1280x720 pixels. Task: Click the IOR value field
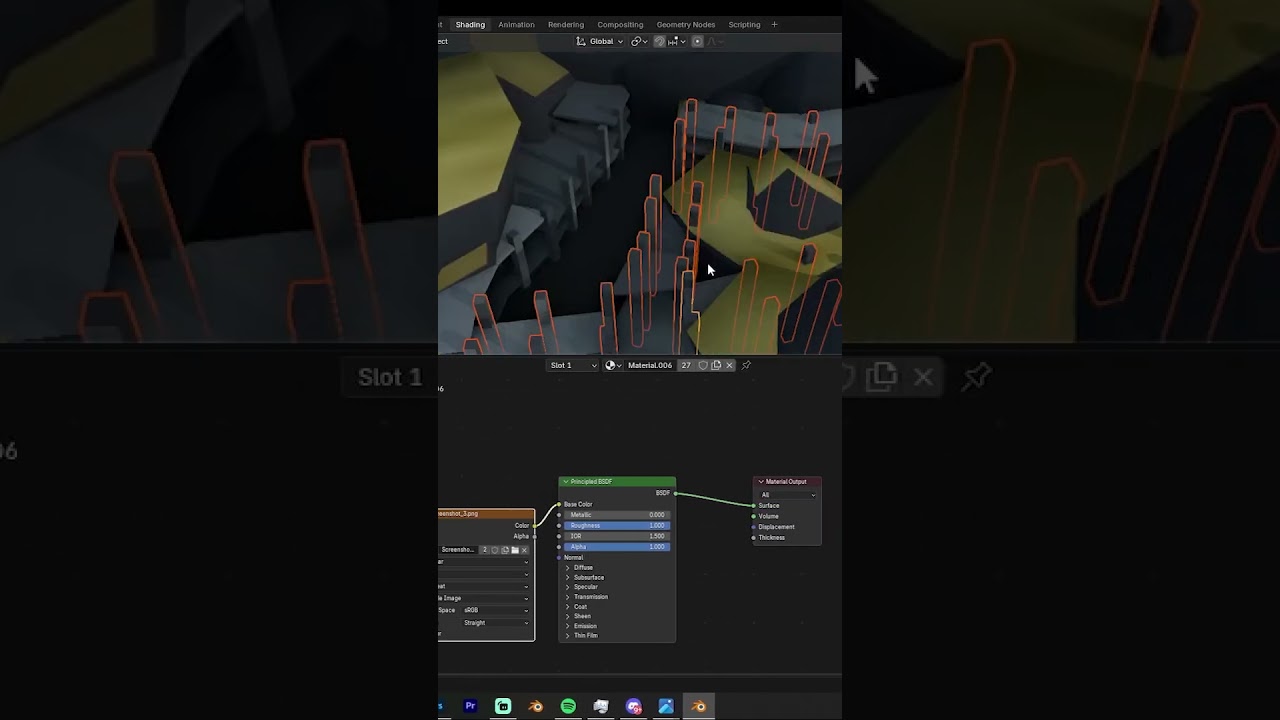tap(617, 536)
